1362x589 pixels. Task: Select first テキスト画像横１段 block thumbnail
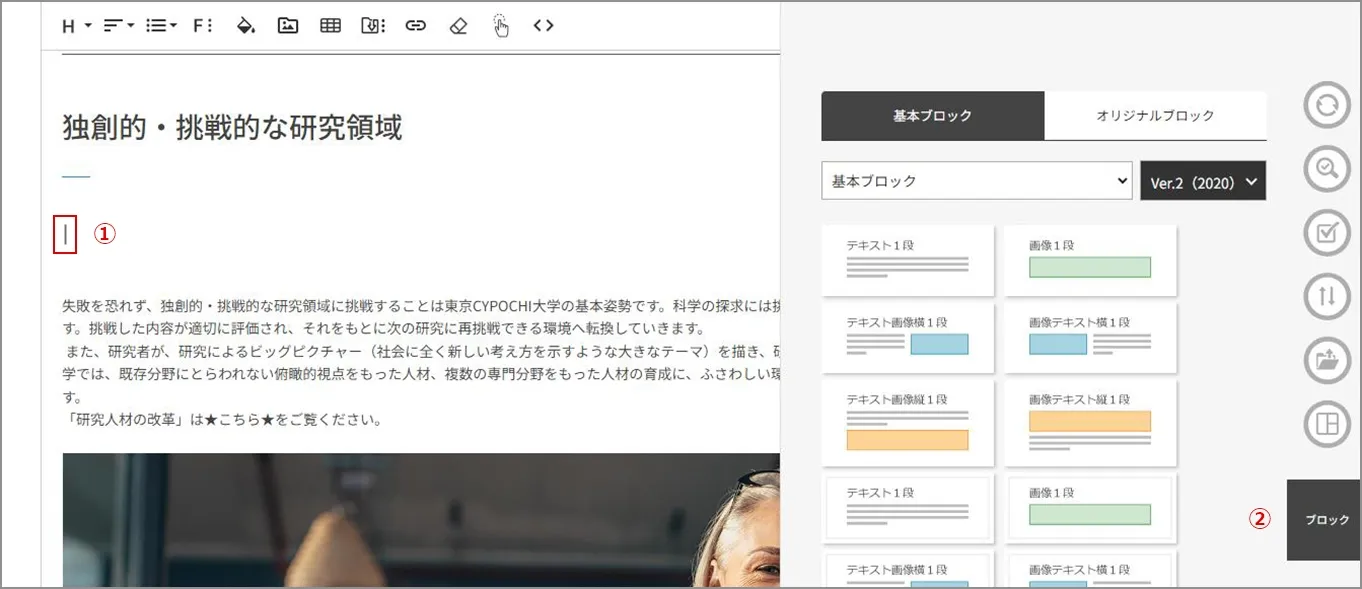point(908,338)
